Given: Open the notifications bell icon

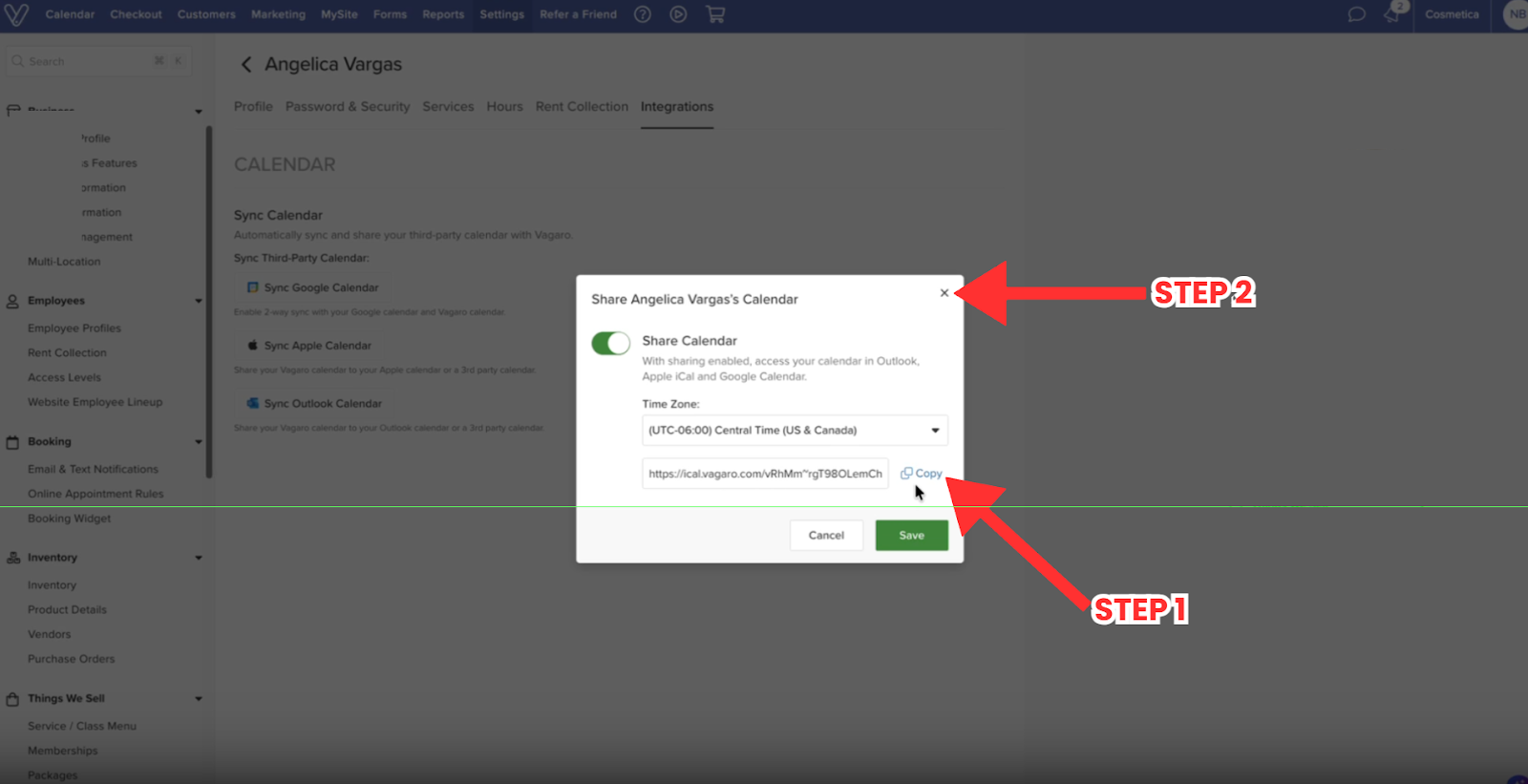Looking at the screenshot, I should 1392,14.
